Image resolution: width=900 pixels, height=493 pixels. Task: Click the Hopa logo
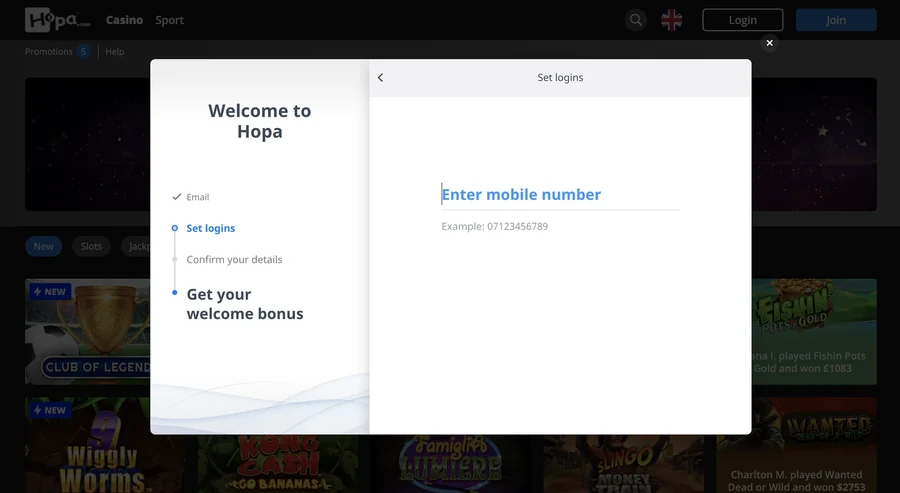[57, 20]
